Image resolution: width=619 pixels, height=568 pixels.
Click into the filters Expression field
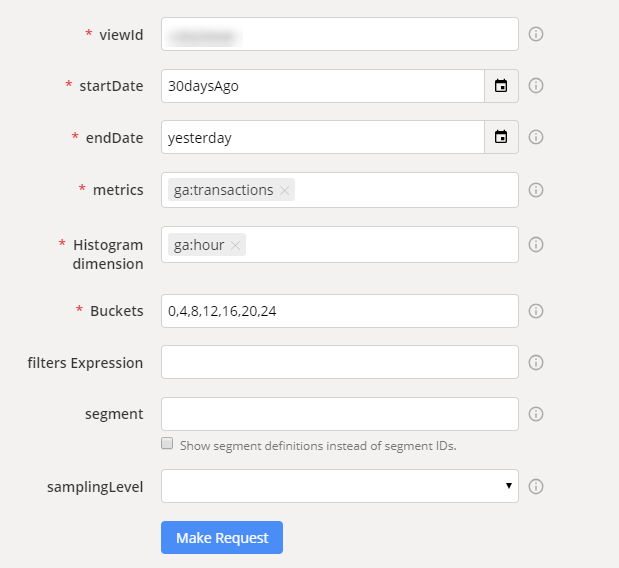[339, 362]
